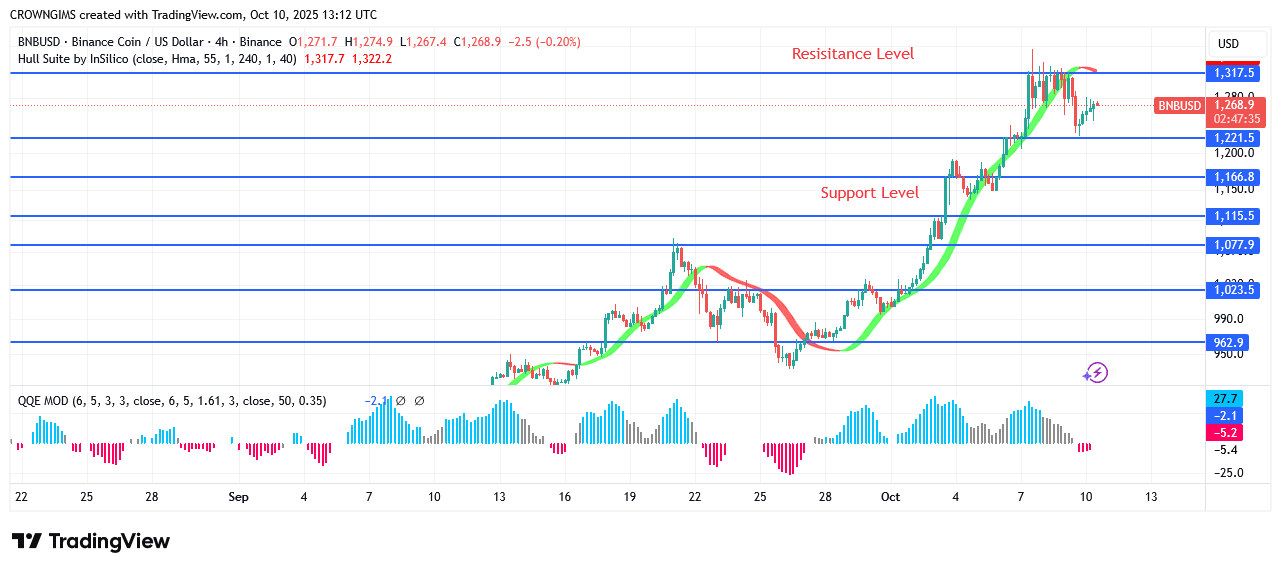This screenshot has height=571, width=1281.
Task: Click the Sep label on the time axis
Action: click(238, 497)
